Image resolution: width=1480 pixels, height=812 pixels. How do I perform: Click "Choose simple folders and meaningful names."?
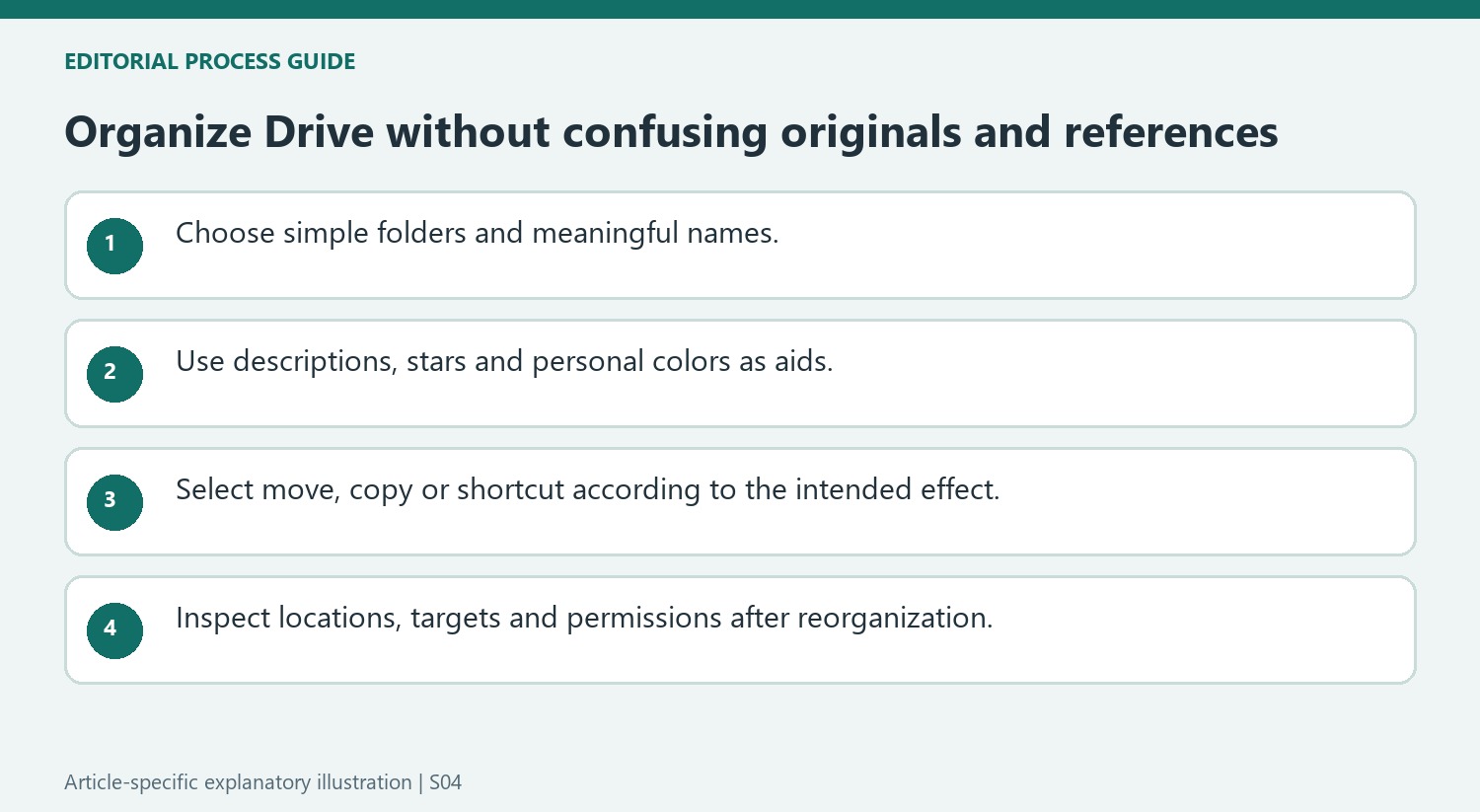(x=477, y=234)
